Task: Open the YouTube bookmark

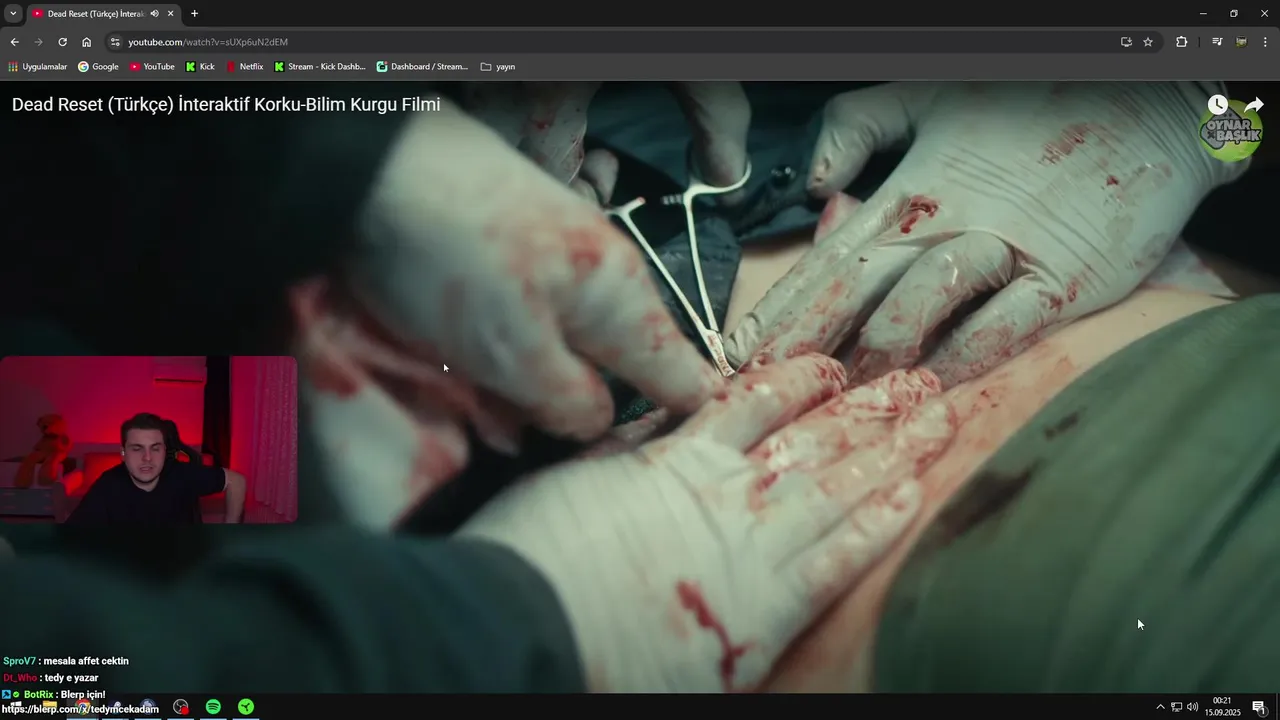Action: [152, 67]
